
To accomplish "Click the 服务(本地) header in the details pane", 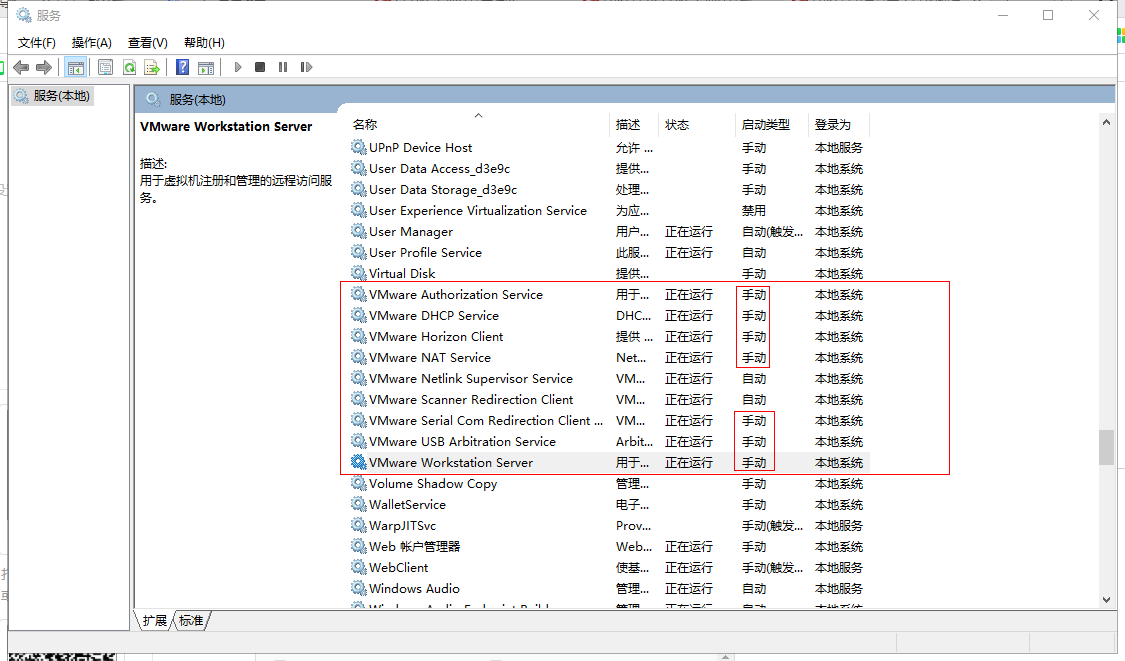I will pyautogui.click(x=197, y=100).
